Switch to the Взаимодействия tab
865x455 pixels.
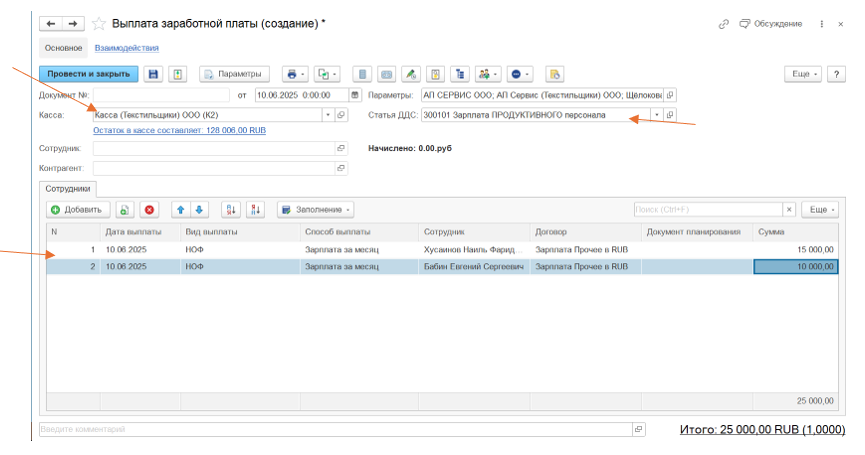coord(126,48)
